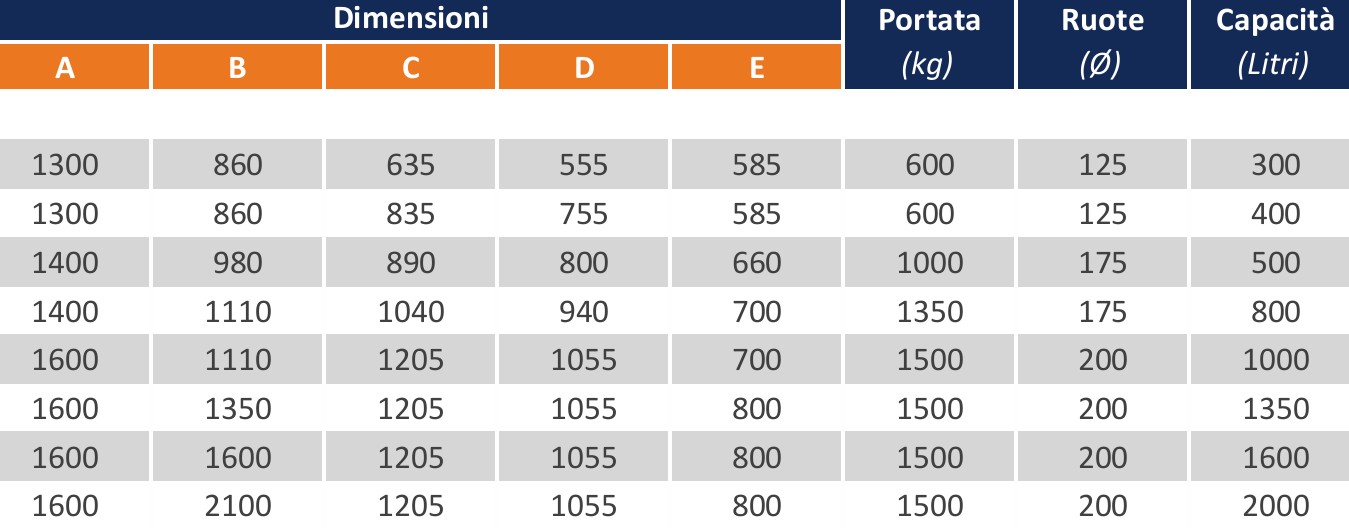Screen dimensions: 1349x530
Task: Click the orange column D header
Action: coord(584,67)
